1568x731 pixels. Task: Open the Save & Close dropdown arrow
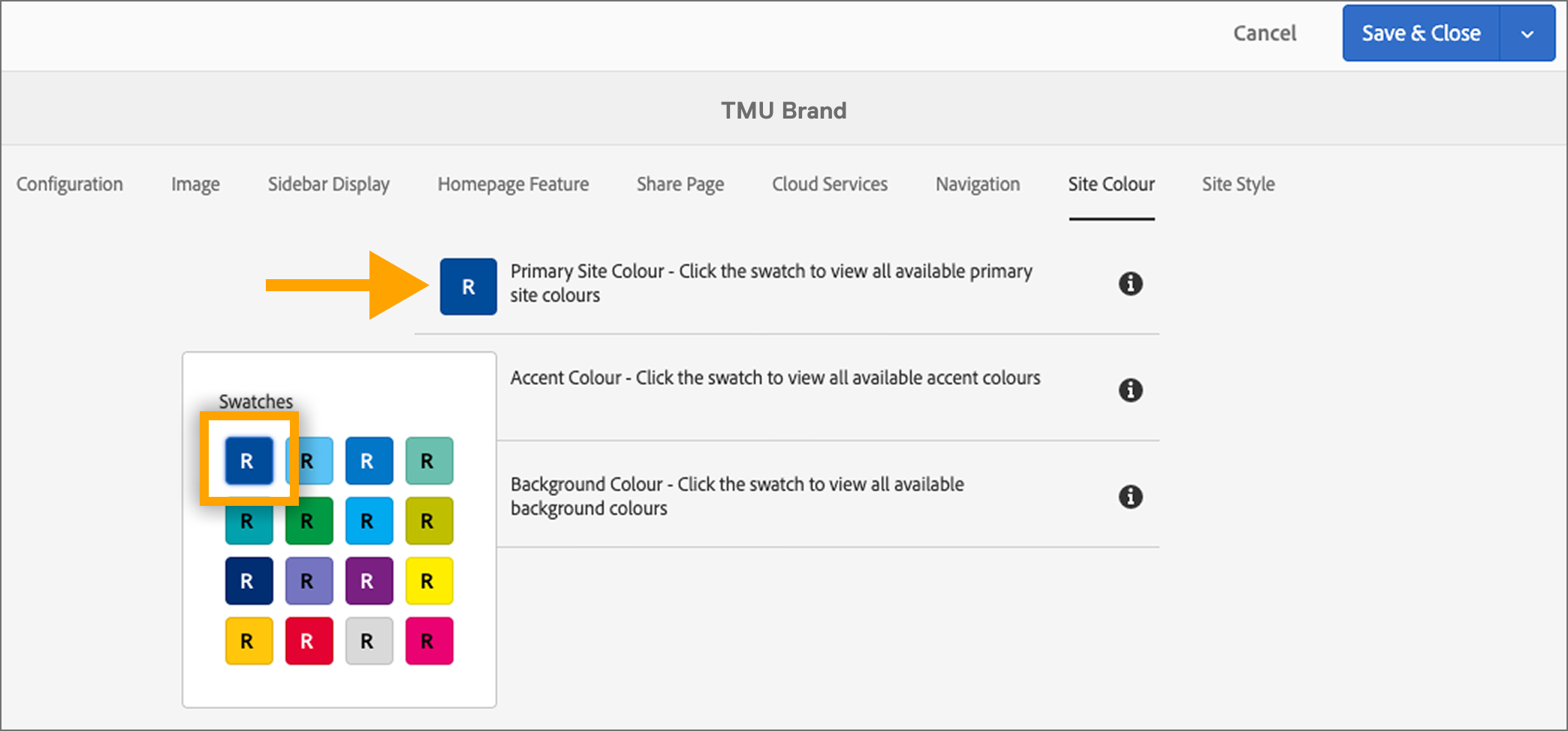[1527, 33]
